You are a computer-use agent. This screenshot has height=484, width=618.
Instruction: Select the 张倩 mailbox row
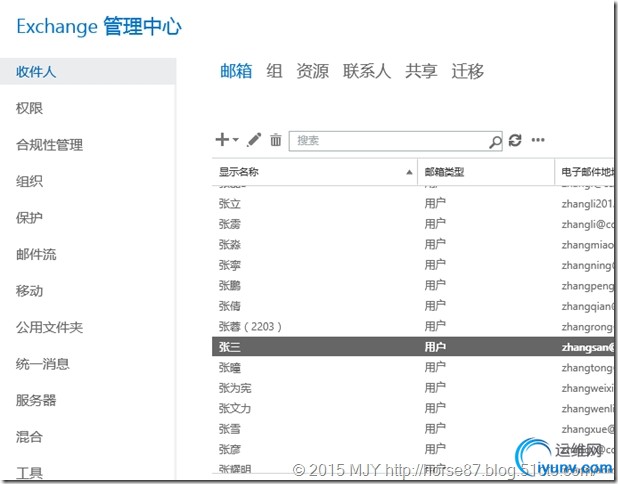[x=413, y=306]
